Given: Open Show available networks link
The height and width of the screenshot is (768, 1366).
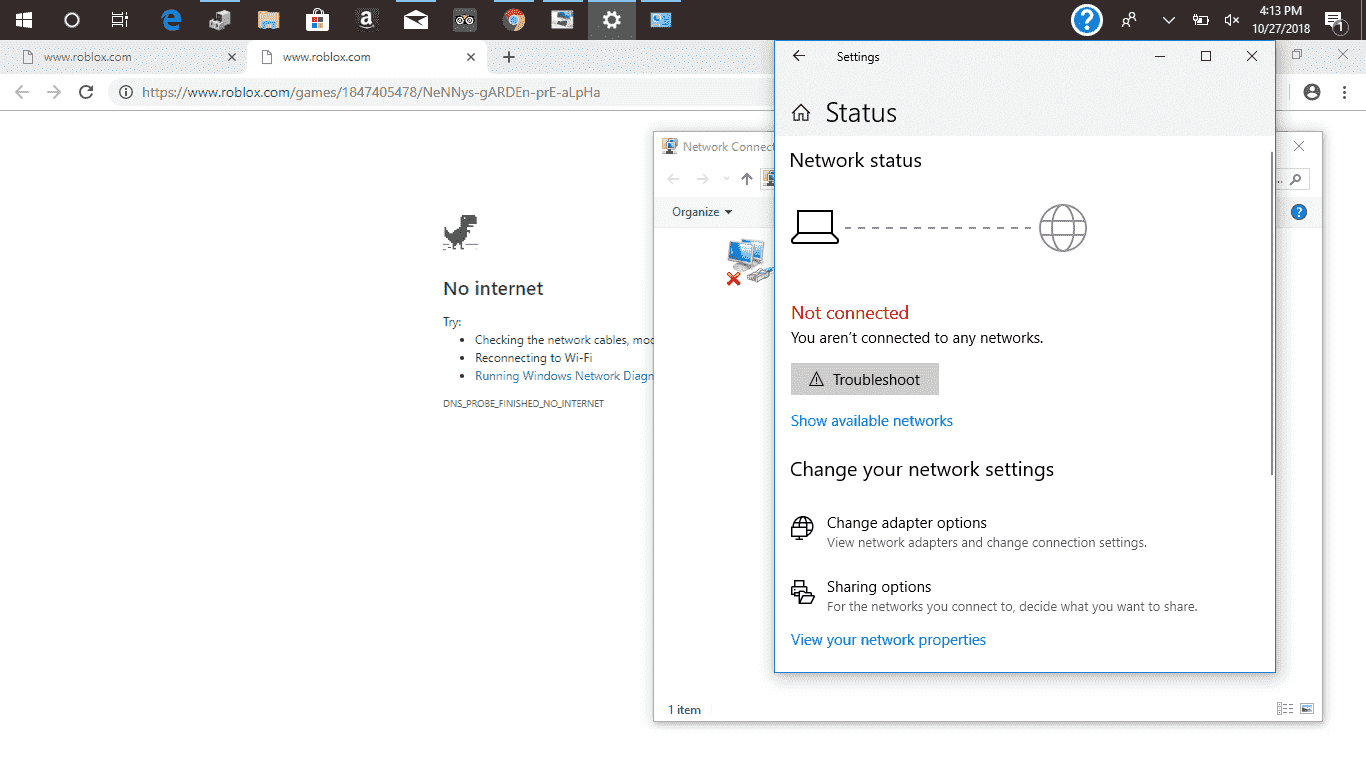Looking at the screenshot, I should [872, 421].
